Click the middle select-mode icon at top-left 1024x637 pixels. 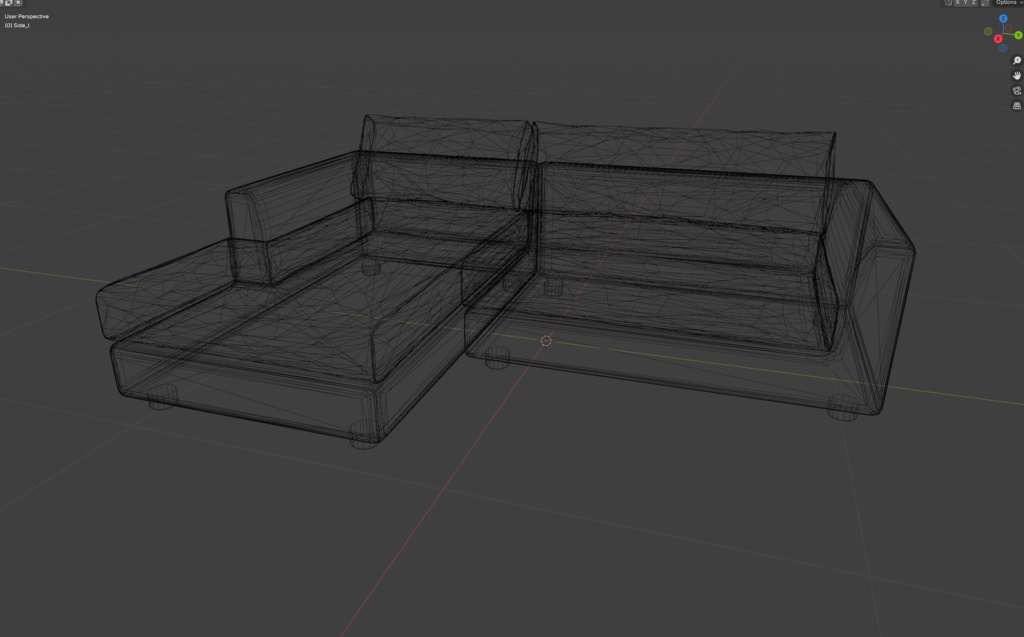9,3
